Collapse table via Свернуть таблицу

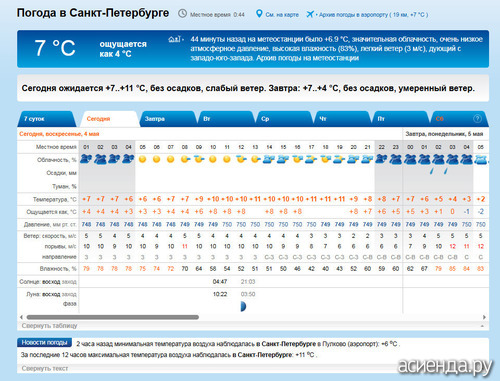coord(49,326)
